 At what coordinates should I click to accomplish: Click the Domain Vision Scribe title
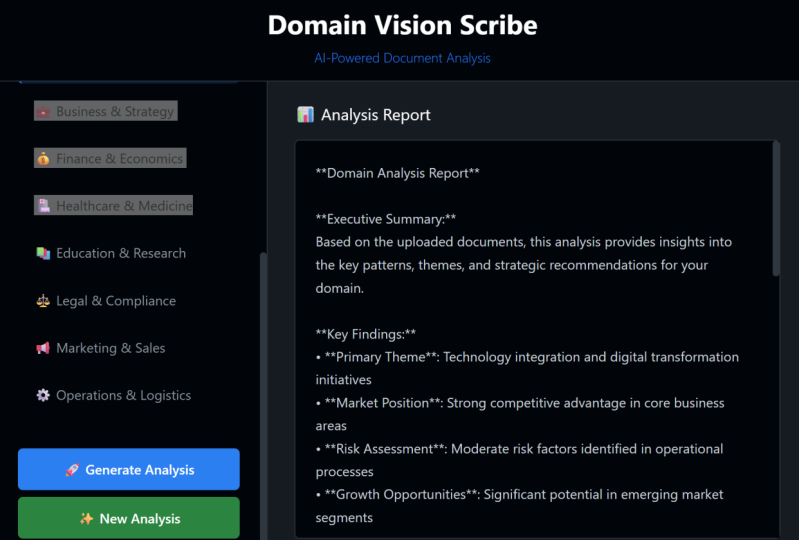tap(403, 25)
